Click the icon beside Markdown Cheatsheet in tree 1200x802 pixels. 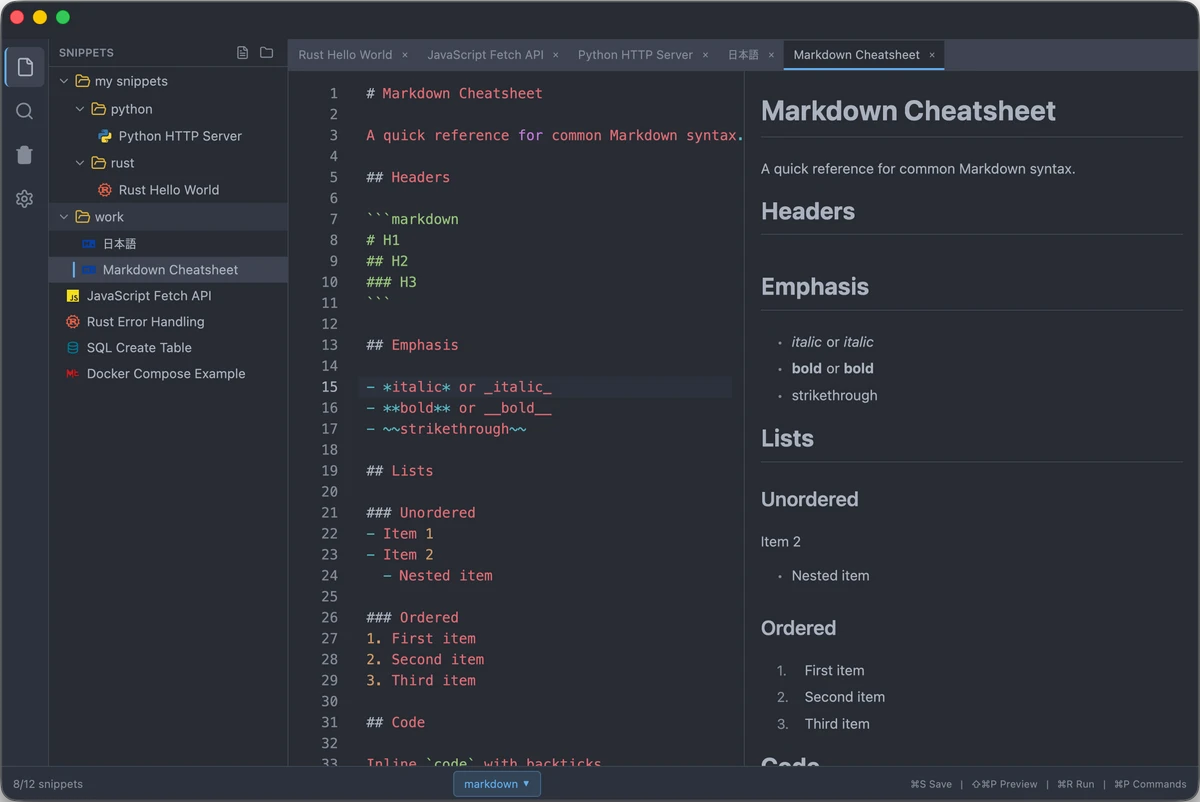(89, 270)
